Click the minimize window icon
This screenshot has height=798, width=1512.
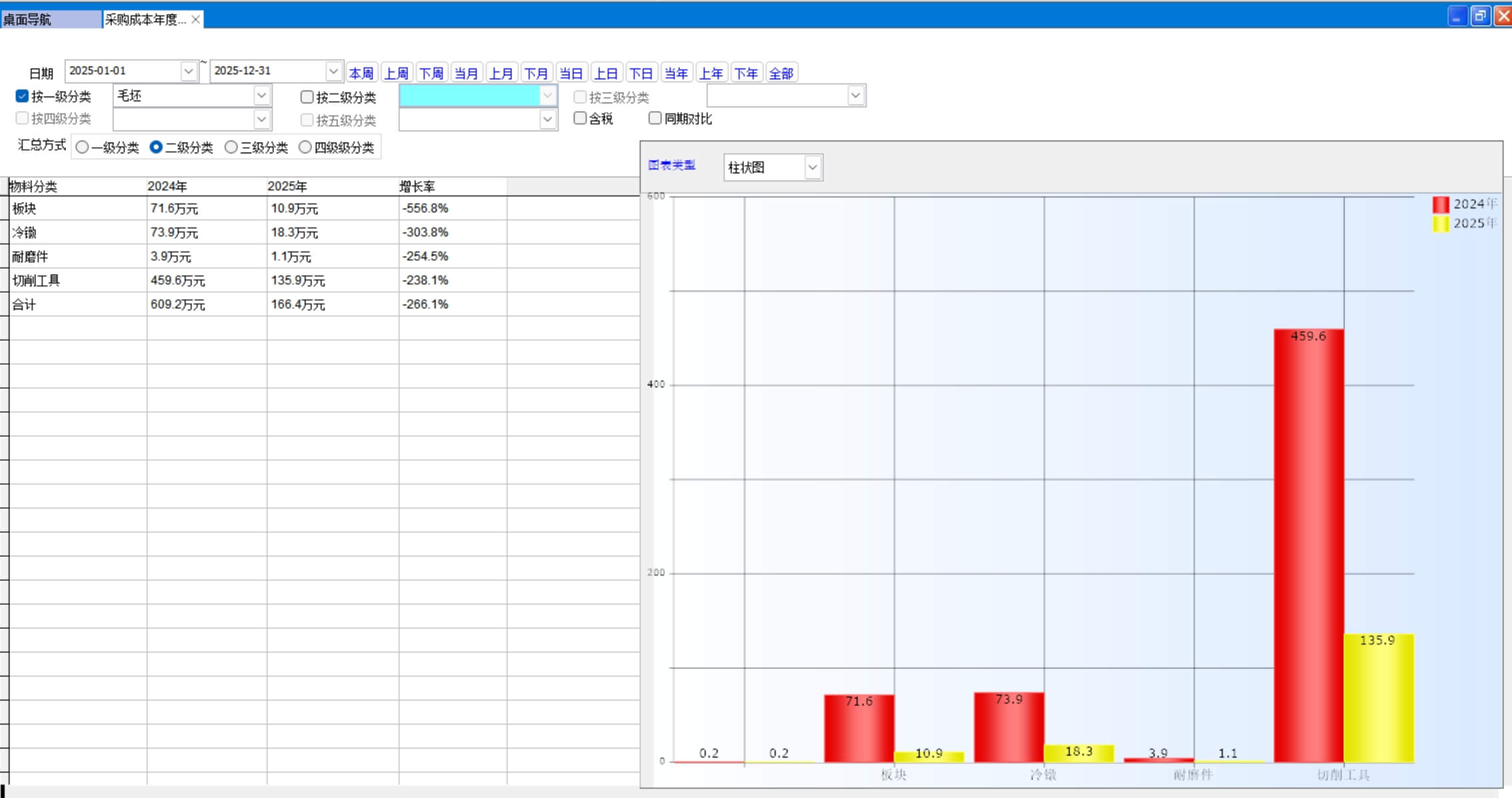(1457, 16)
